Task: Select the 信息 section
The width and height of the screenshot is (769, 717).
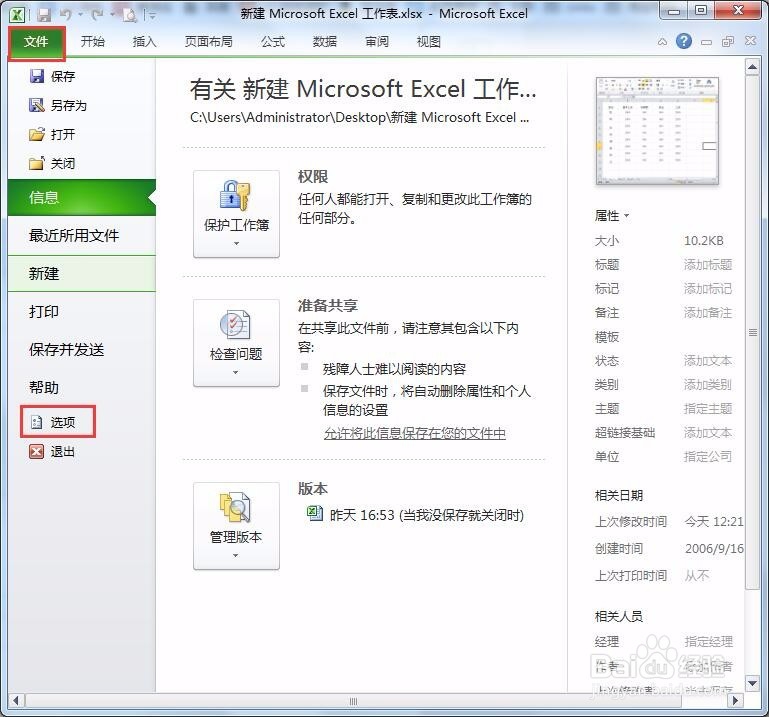Action: point(81,198)
